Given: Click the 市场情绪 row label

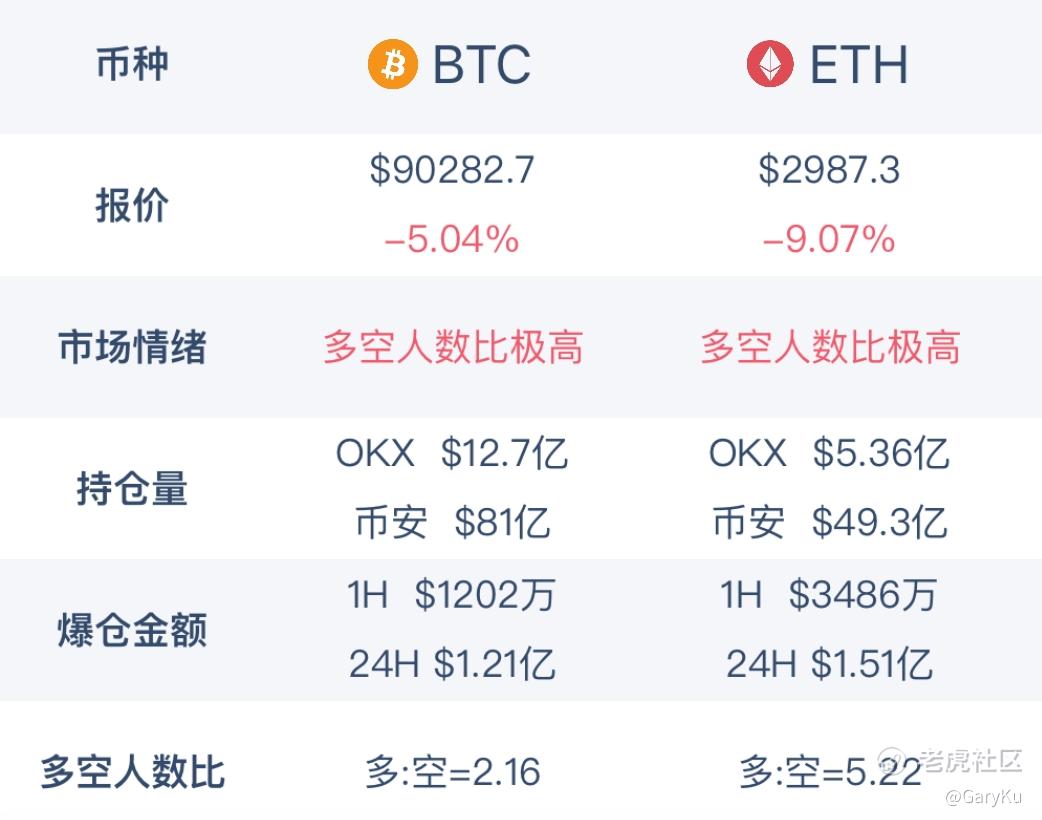Looking at the screenshot, I should tap(132, 348).
